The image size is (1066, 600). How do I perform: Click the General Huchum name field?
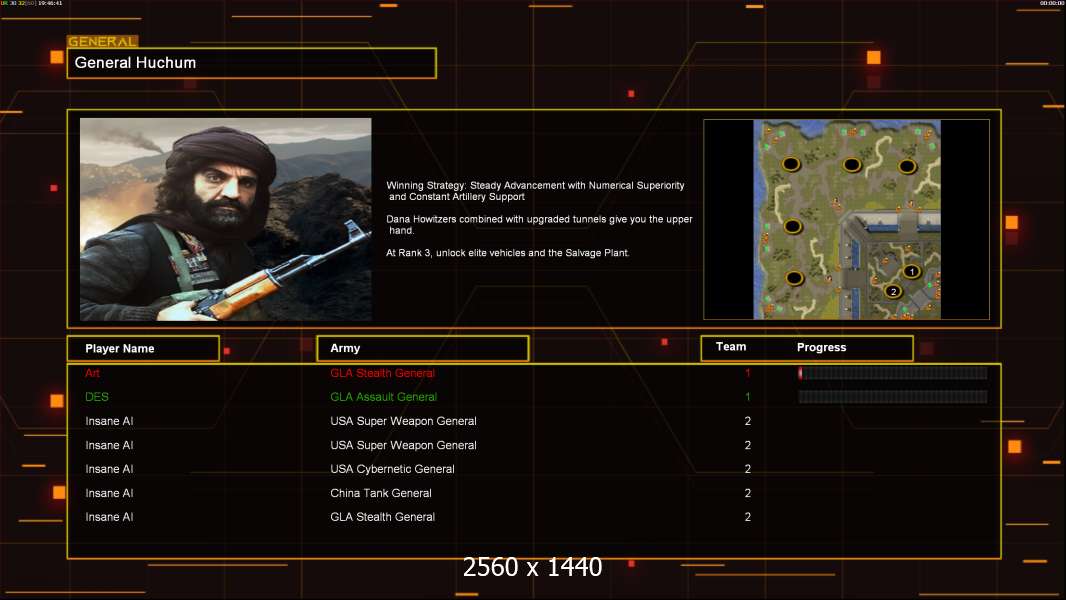(251, 63)
